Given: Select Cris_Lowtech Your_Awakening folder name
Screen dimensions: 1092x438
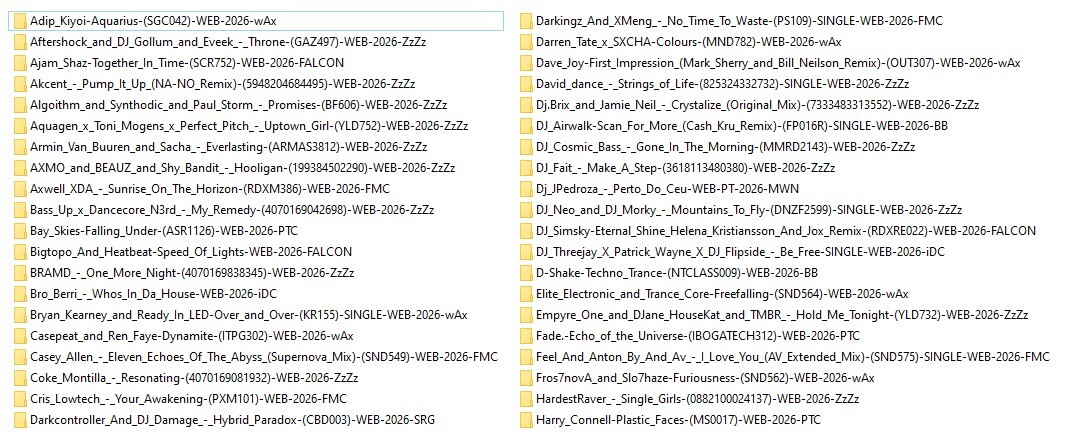Looking at the screenshot, I should (188, 399).
